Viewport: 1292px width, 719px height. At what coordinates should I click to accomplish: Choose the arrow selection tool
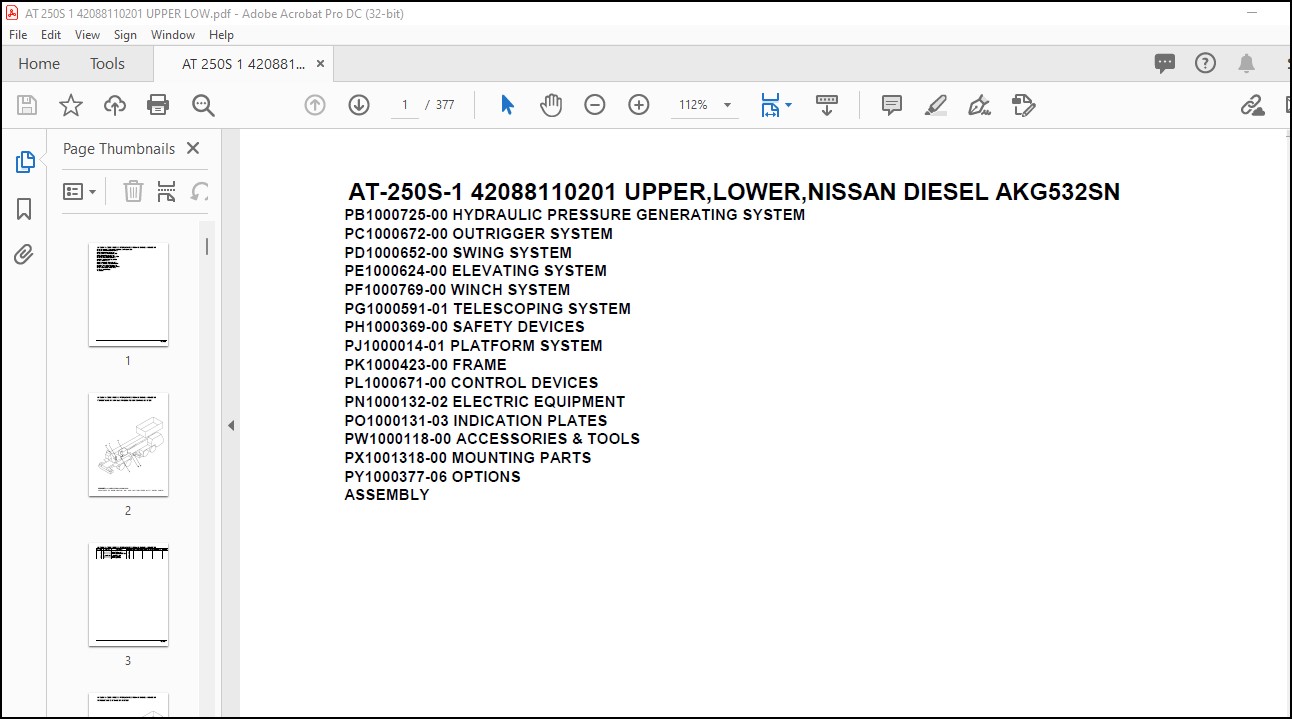click(x=507, y=105)
